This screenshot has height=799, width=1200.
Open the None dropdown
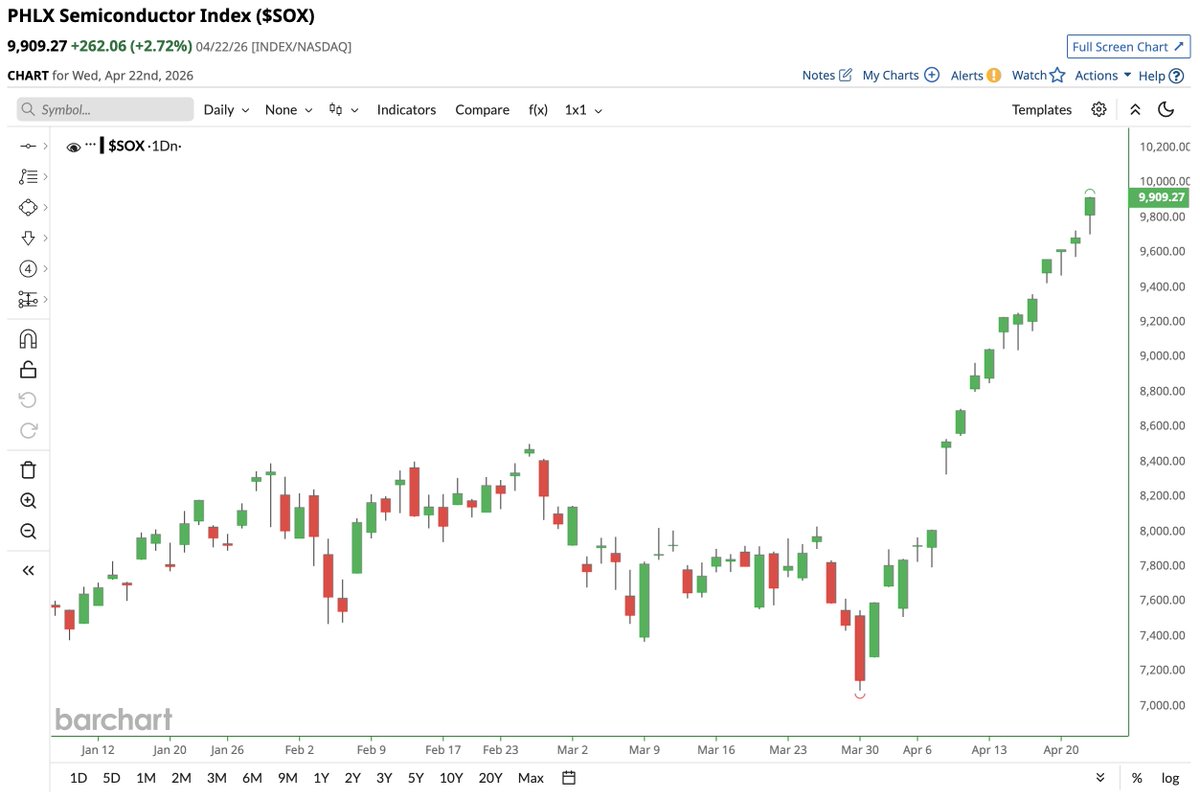(289, 110)
